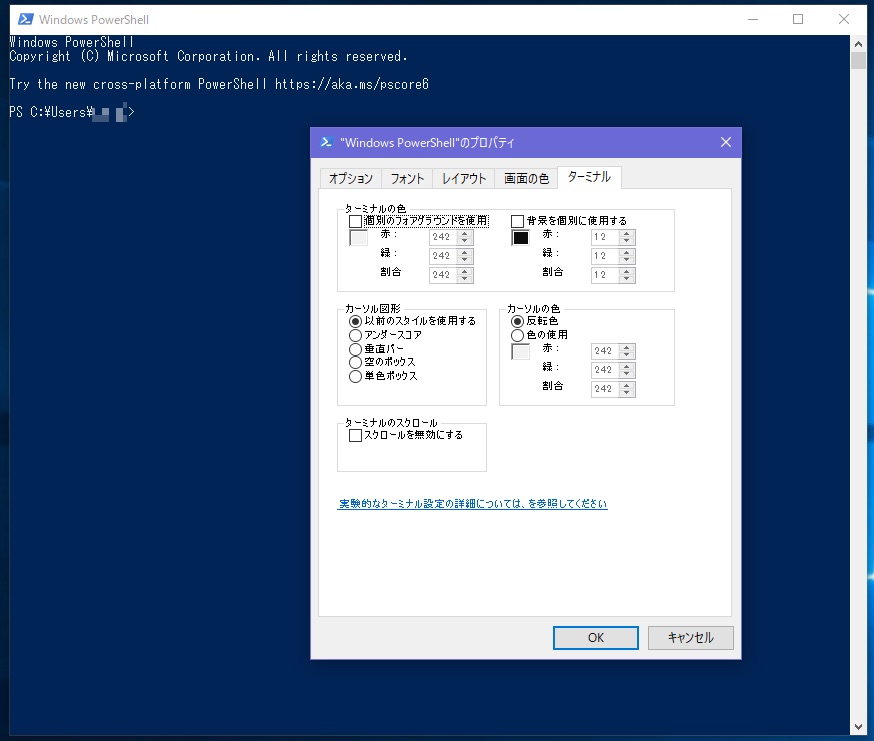Increase the cursor color 緑 value with up arrow
This screenshot has width=874, height=741.
point(627,366)
